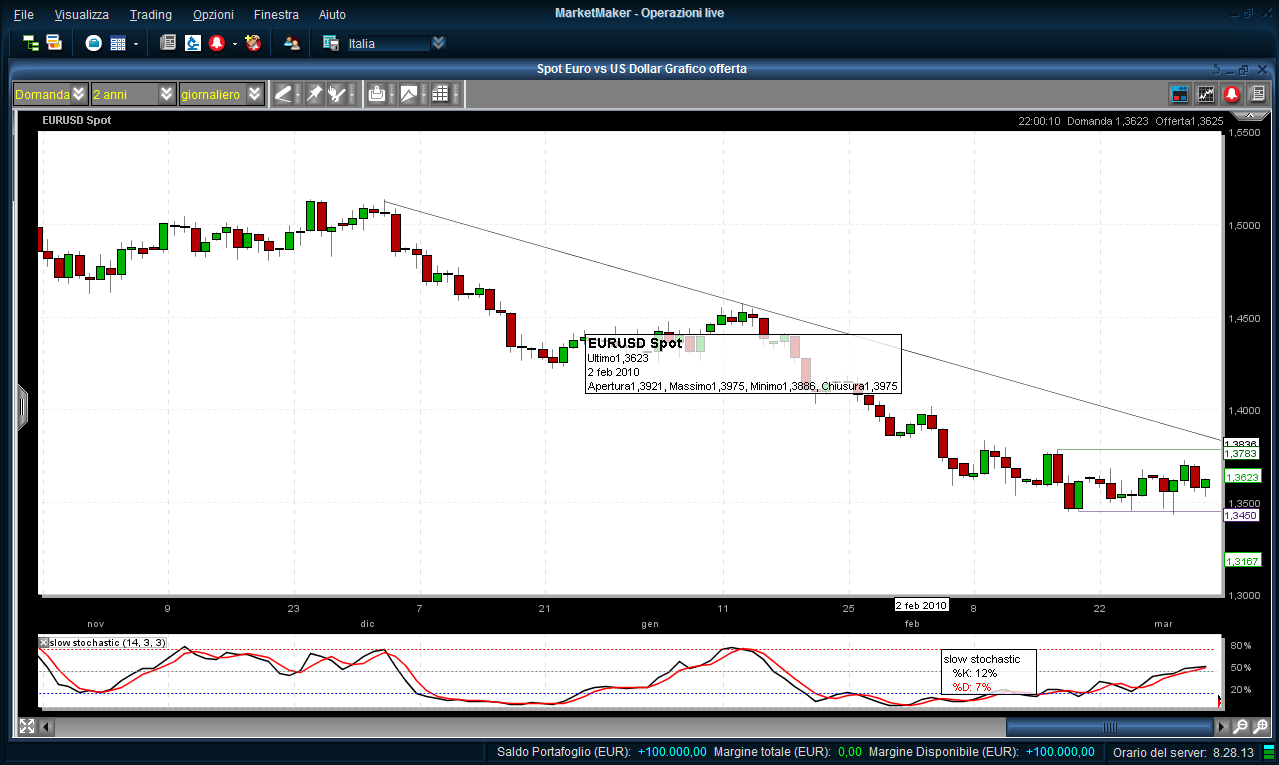Click the fit-to-screen icon at bottom left

point(27,727)
